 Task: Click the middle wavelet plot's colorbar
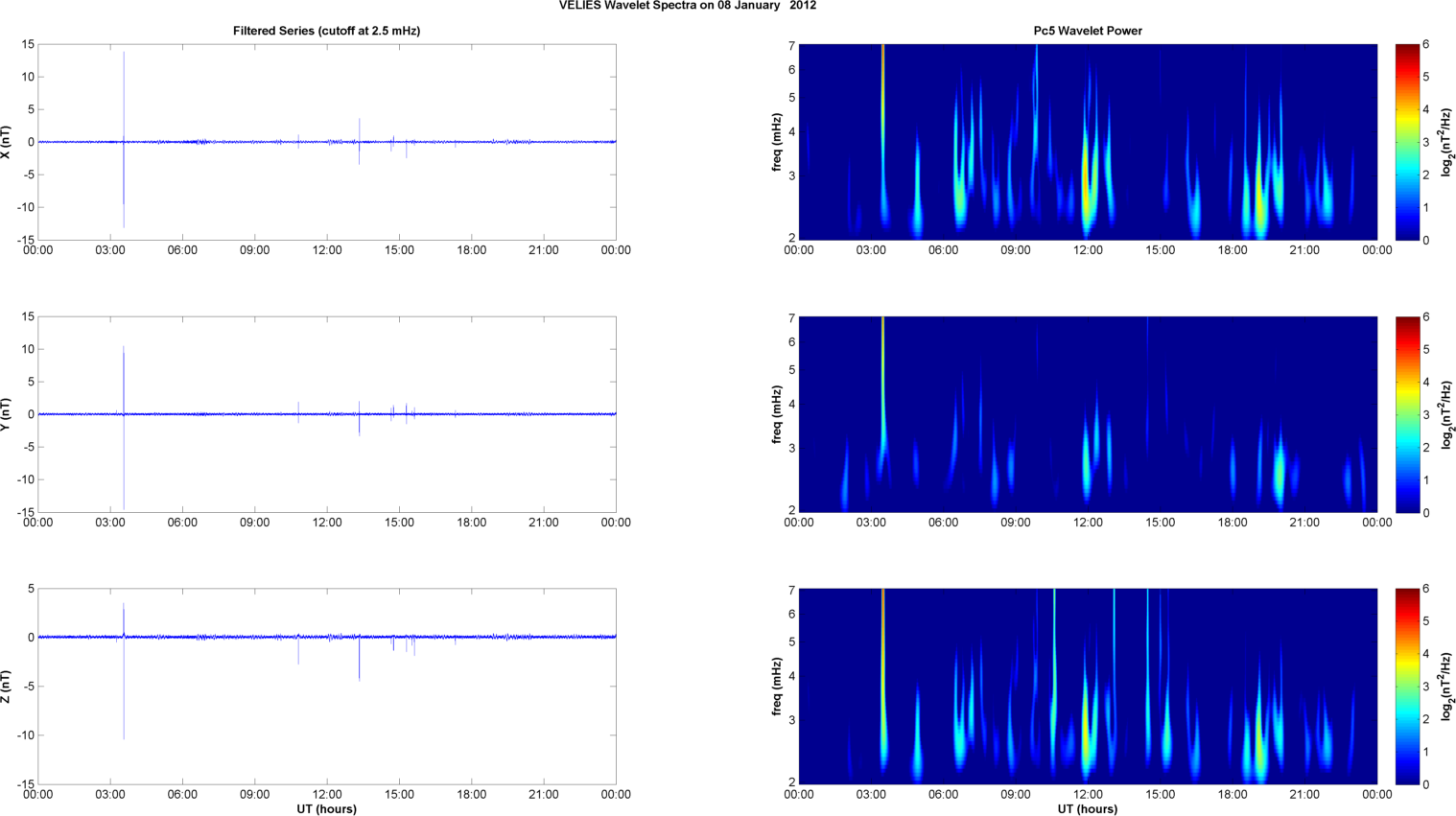click(1407, 414)
